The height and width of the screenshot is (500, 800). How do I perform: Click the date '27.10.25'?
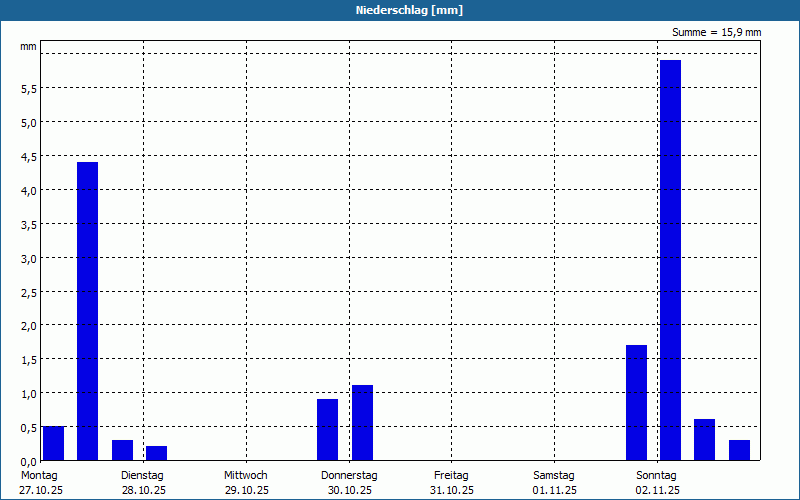(41, 491)
